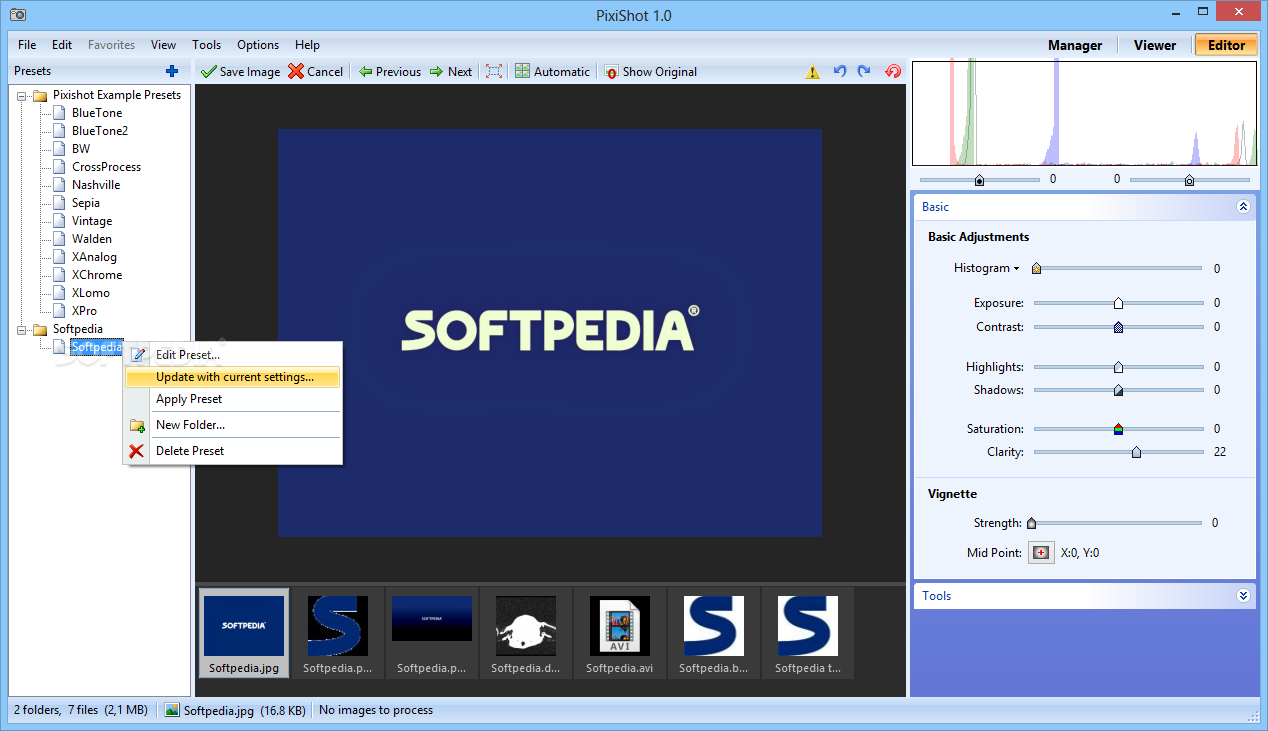Toggle Show Original
The width and height of the screenshot is (1268, 731).
coord(651,71)
